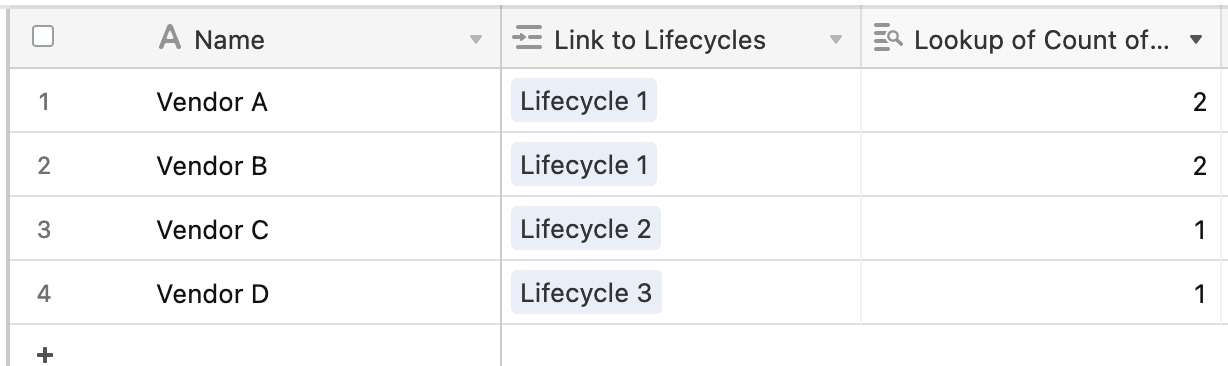1228x366 pixels.
Task: Open the Lifecycle 2 linked record chip
Action: click(x=586, y=229)
